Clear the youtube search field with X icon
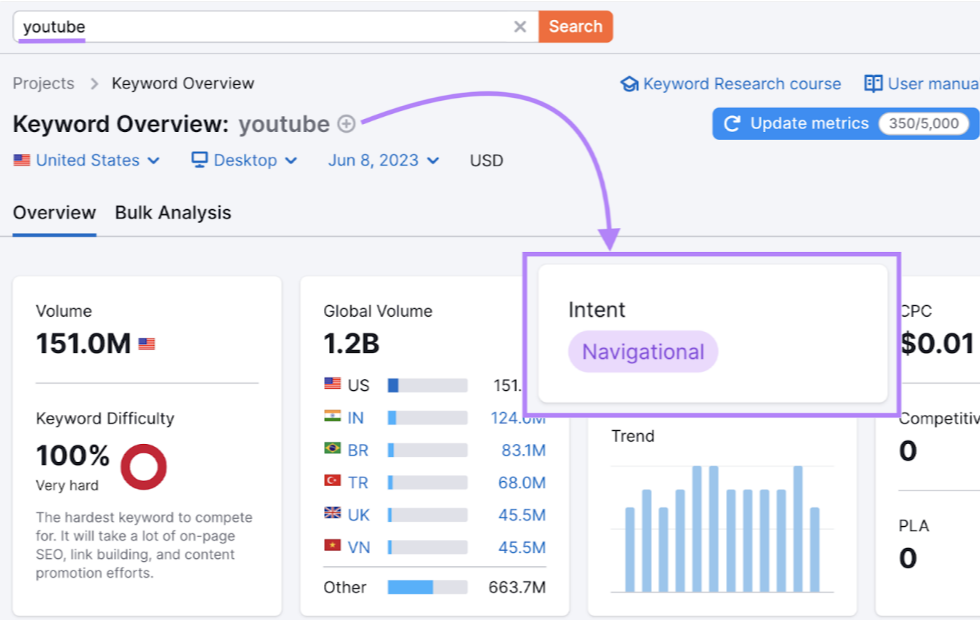The image size is (980, 620). point(519,27)
